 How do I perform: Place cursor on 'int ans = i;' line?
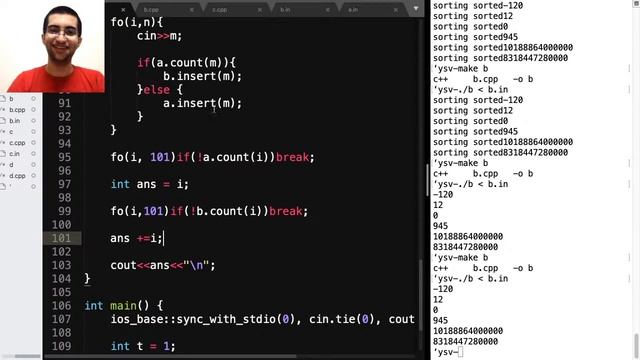(149, 184)
